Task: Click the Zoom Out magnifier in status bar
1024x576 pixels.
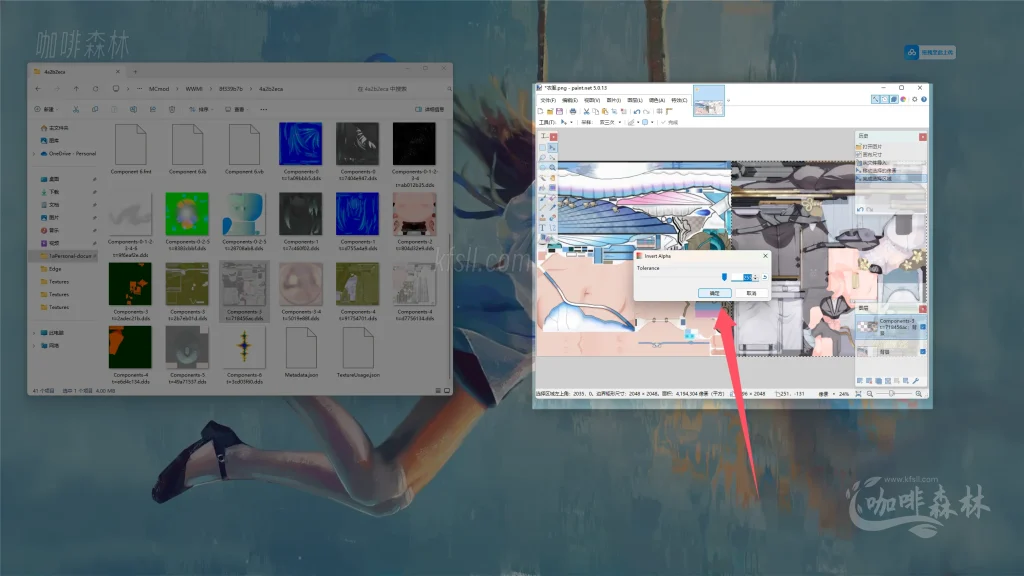Action: coord(870,394)
